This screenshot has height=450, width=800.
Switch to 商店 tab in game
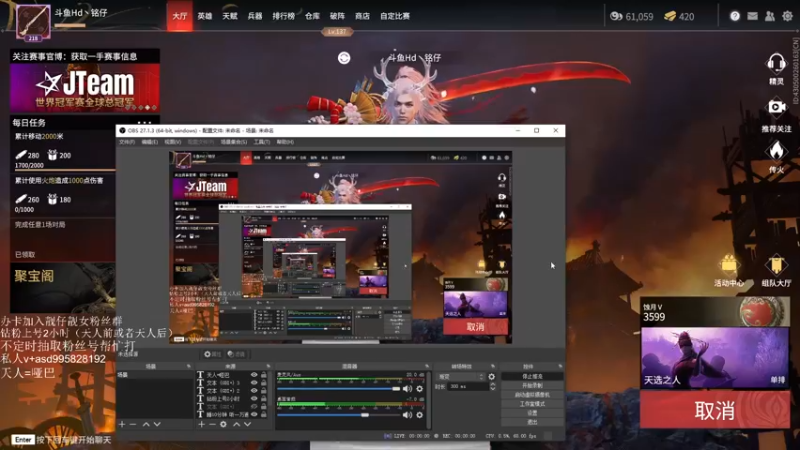point(362,16)
